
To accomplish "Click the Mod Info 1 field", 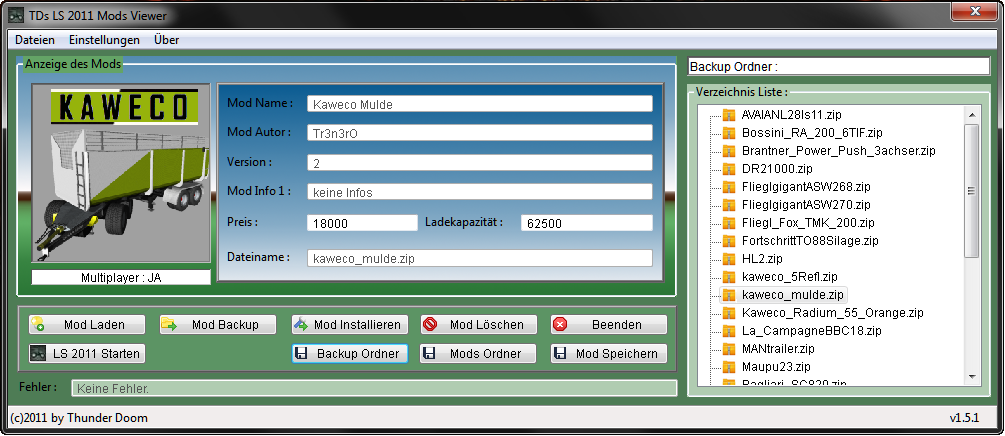I will [479, 192].
